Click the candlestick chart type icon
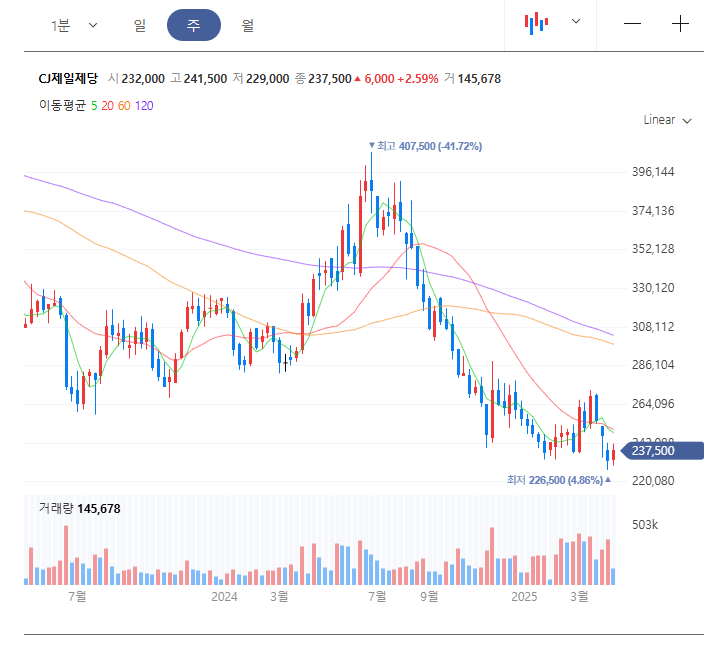The height and width of the screenshot is (647, 714). (536, 23)
